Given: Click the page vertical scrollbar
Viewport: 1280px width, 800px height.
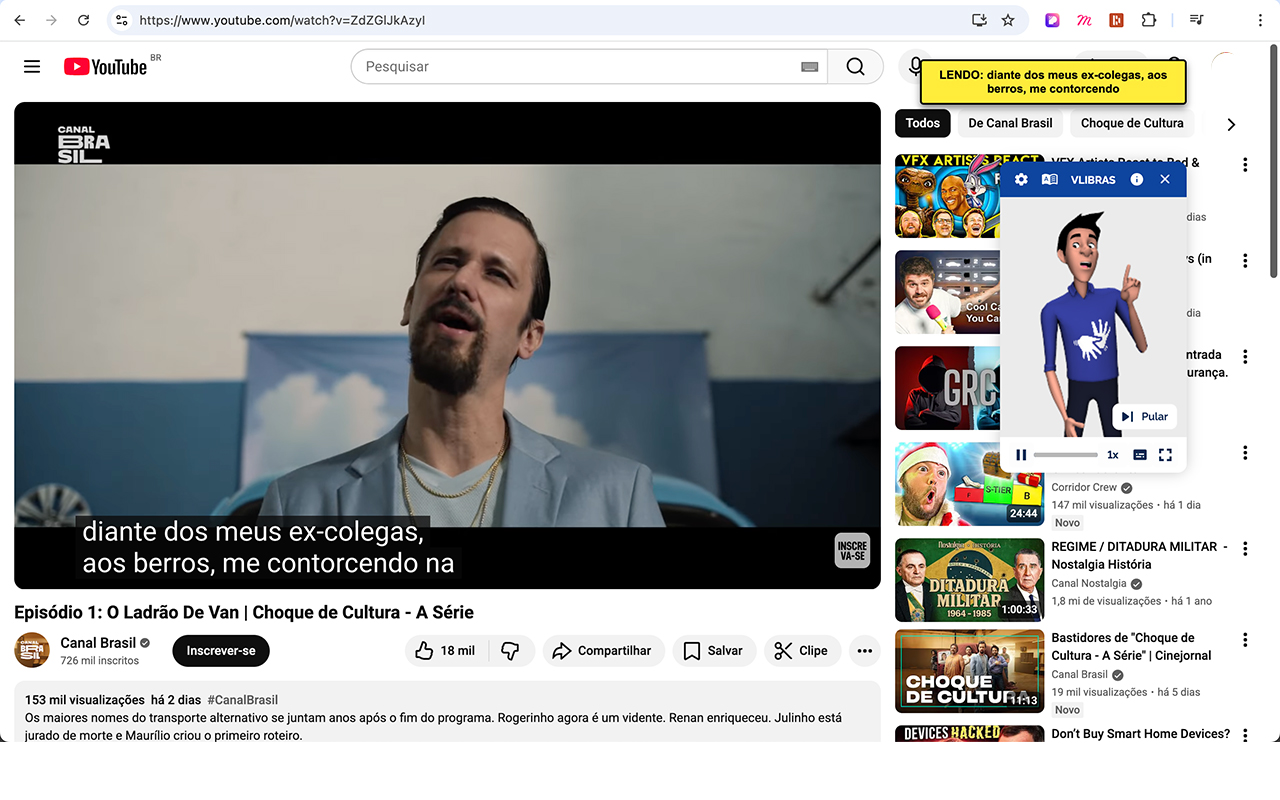Looking at the screenshot, I should point(1273,160).
